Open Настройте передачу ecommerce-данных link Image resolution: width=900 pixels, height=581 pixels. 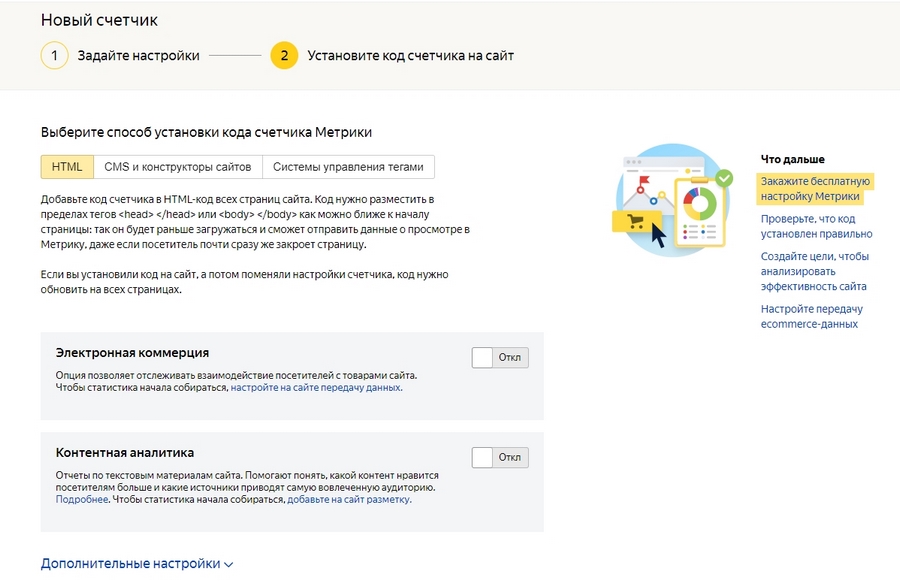tap(812, 316)
